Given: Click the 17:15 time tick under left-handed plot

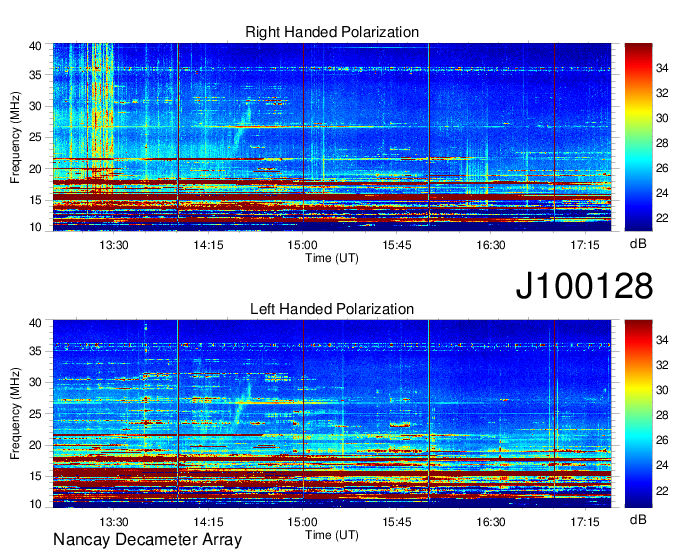Looking at the screenshot, I should [x=585, y=522].
